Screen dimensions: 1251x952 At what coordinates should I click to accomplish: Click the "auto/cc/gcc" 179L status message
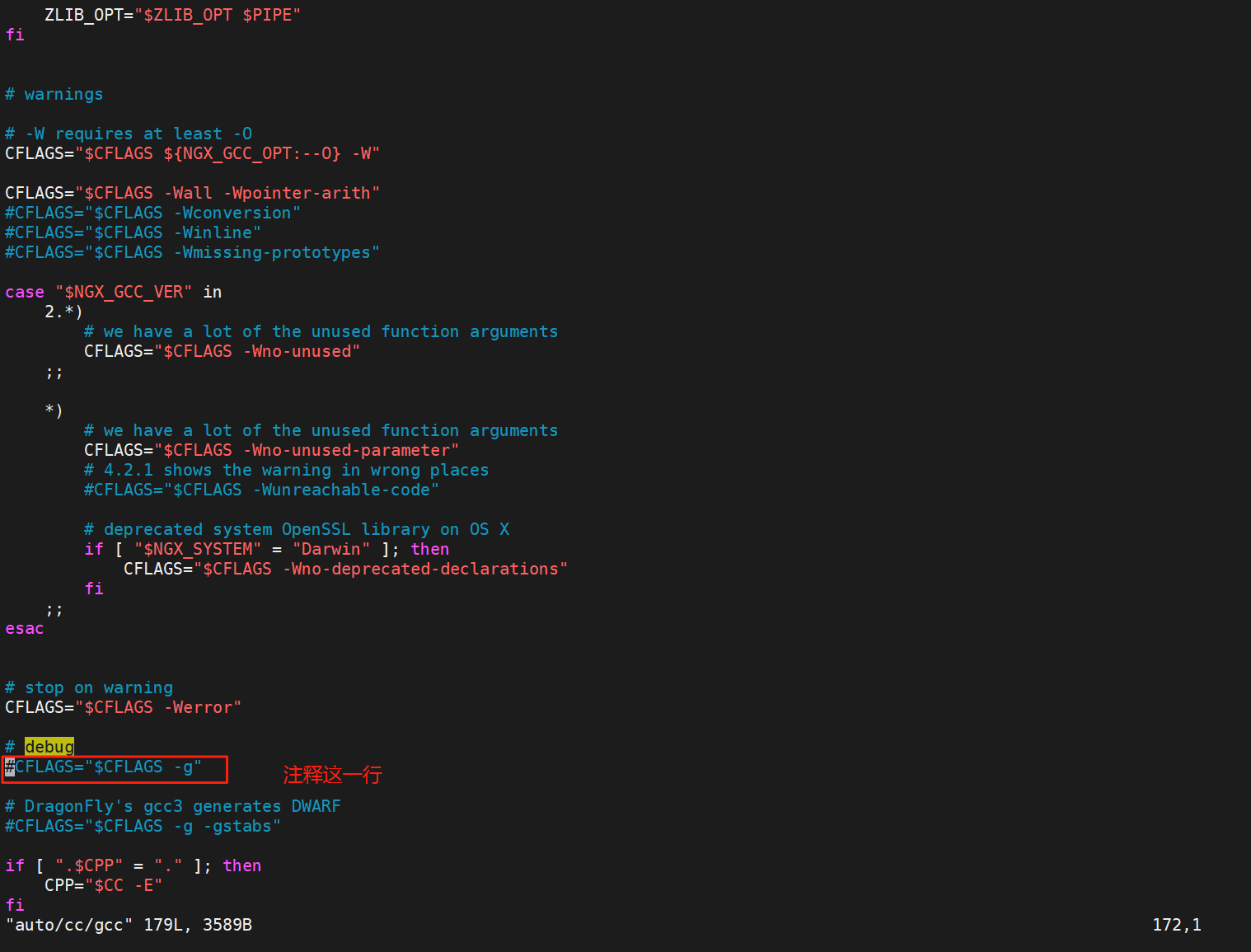[x=129, y=925]
